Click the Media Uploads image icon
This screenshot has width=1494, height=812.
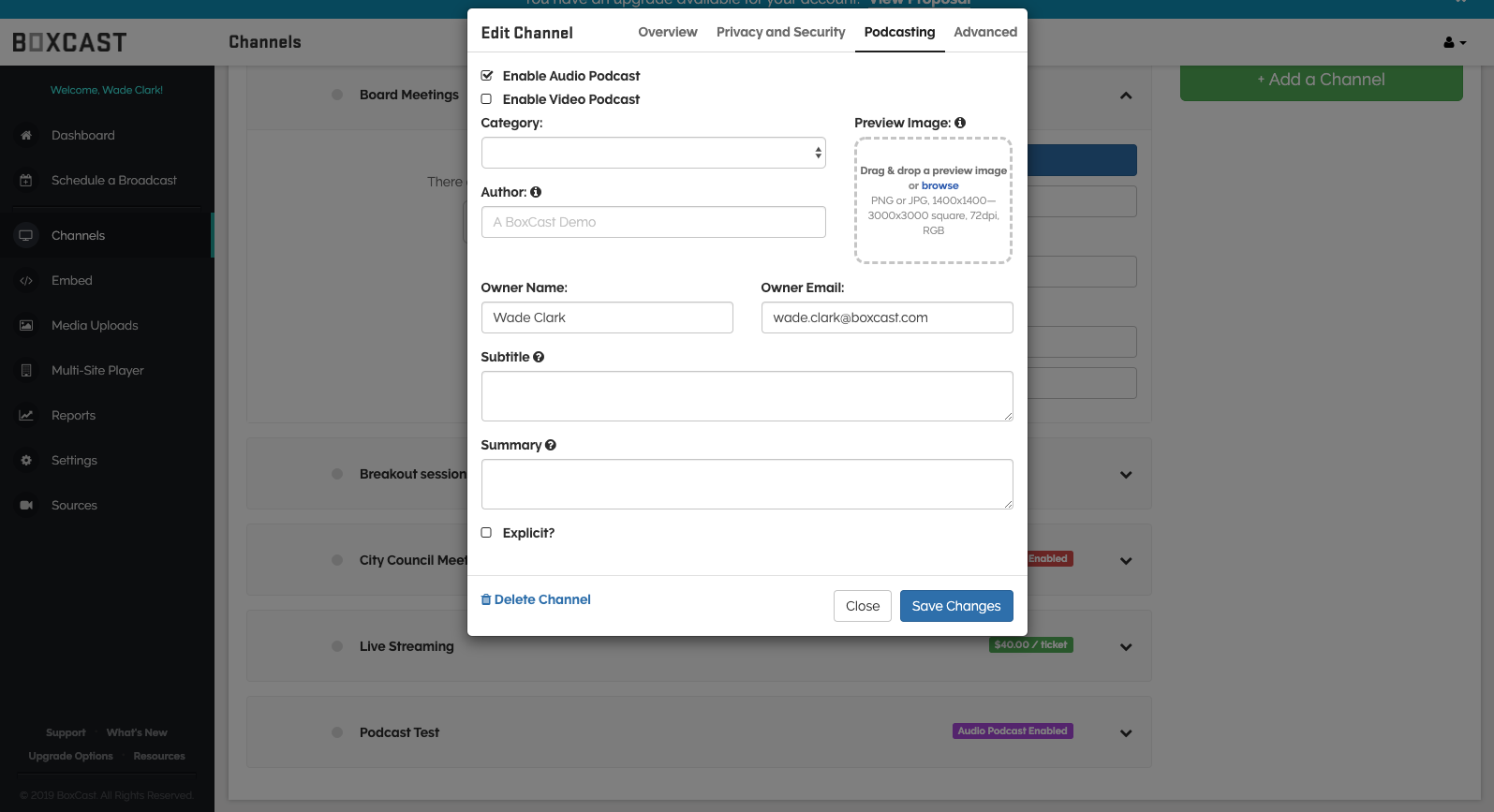pos(26,326)
